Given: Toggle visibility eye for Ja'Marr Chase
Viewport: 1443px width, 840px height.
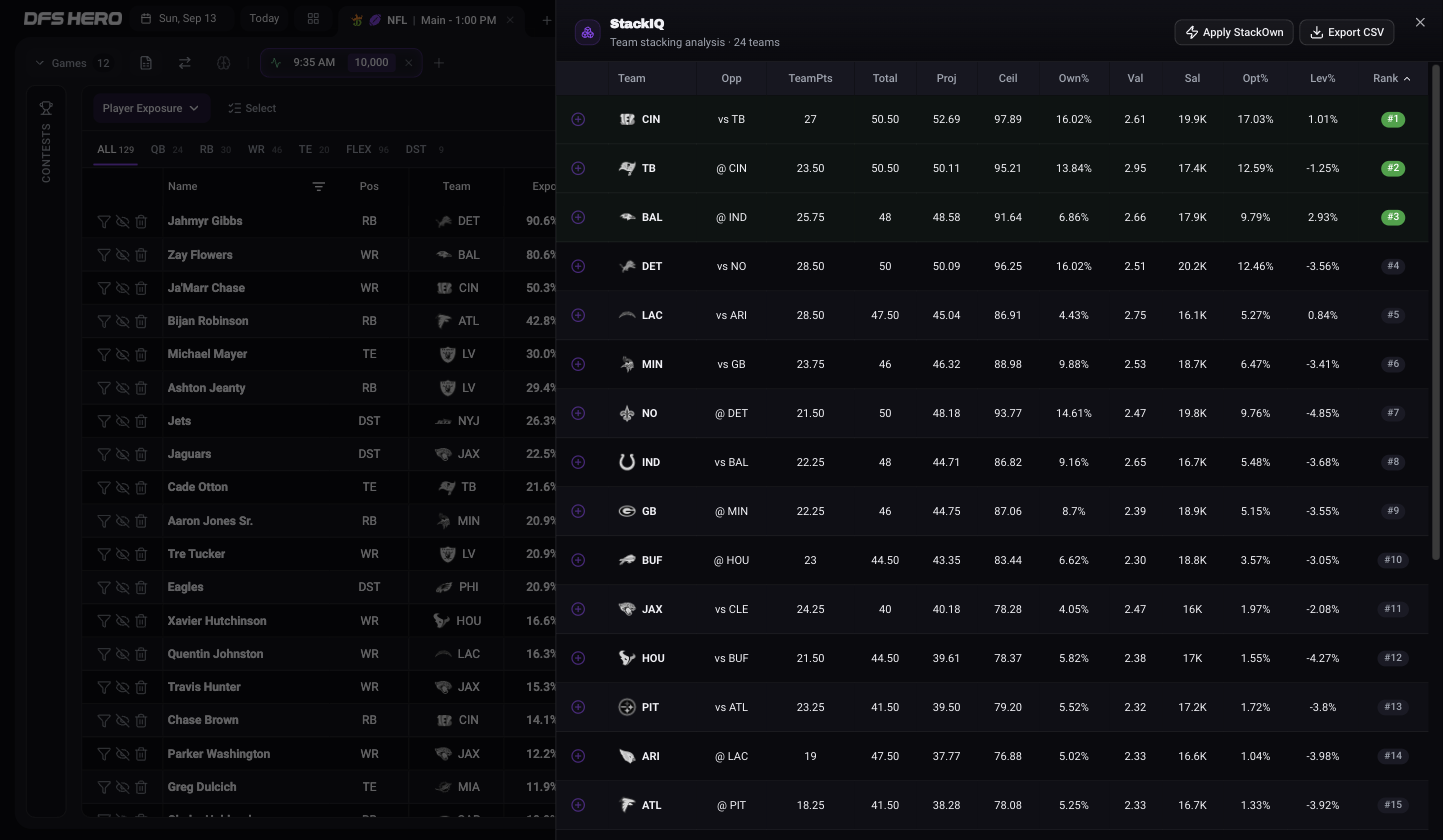Looking at the screenshot, I should (122, 288).
